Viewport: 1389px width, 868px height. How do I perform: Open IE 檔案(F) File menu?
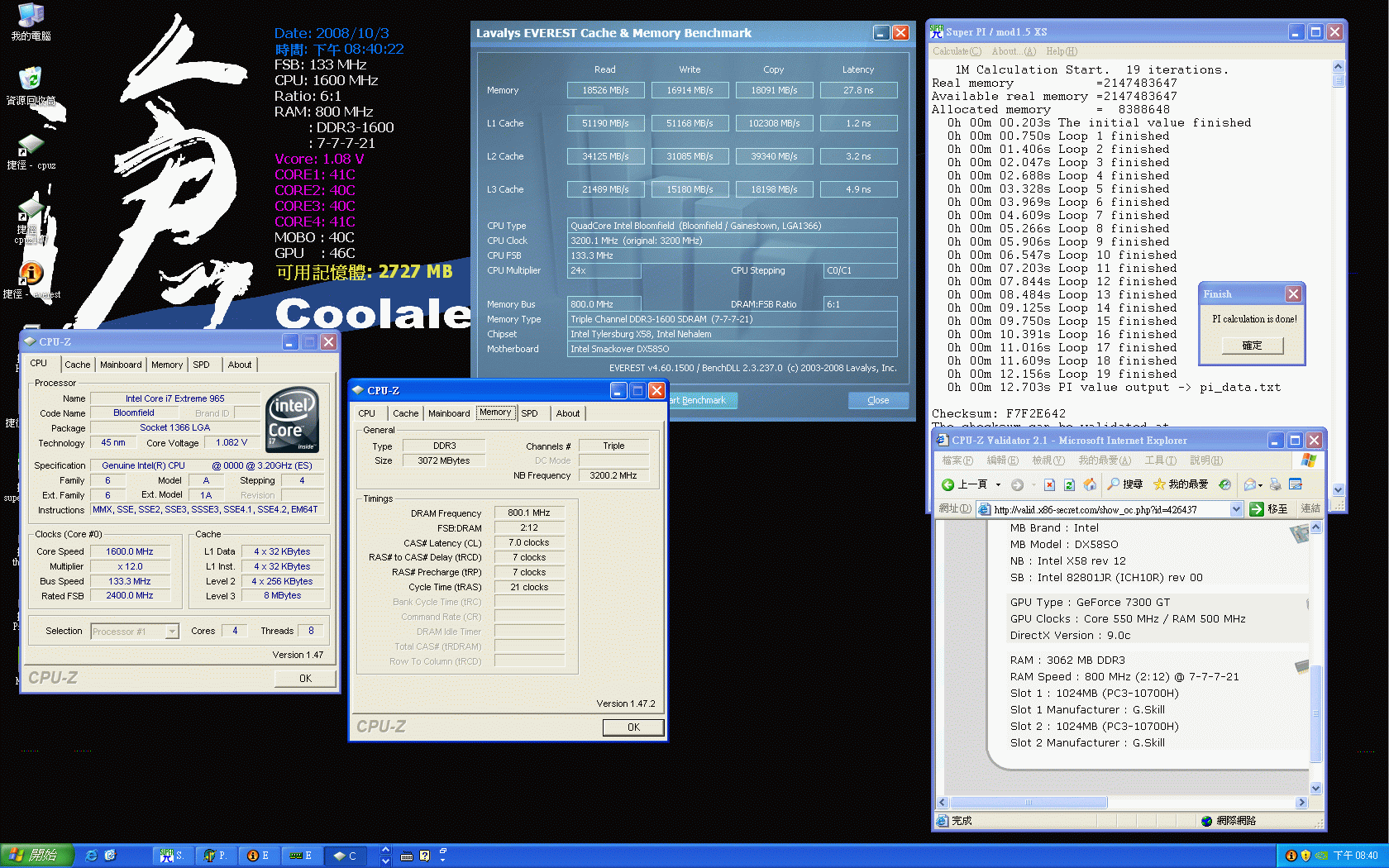[957, 460]
